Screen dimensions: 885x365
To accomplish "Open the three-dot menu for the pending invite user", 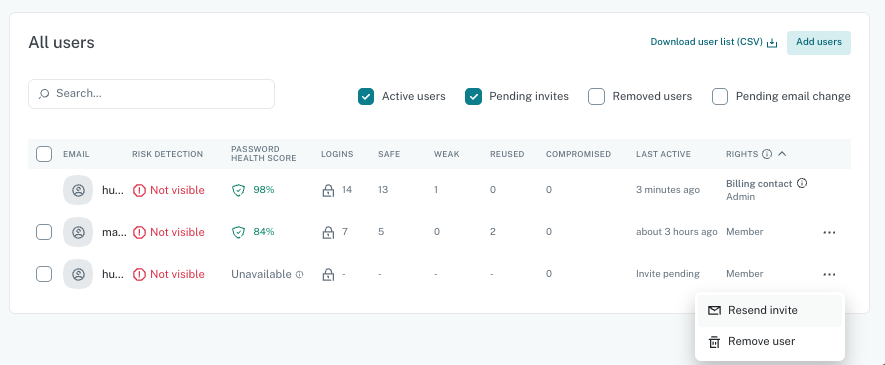I will [x=829, y=275].
